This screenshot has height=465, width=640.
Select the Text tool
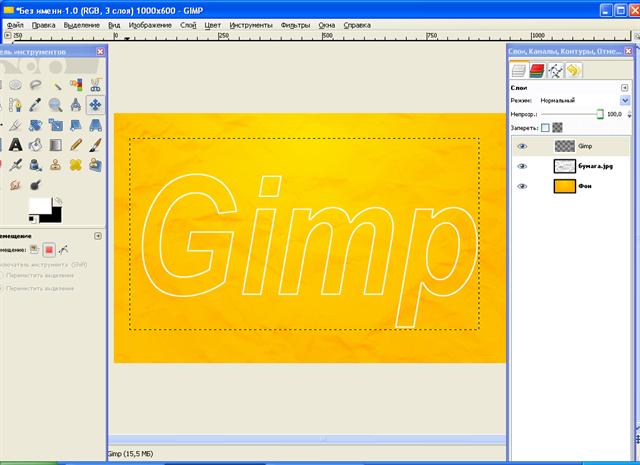point(16,145)
